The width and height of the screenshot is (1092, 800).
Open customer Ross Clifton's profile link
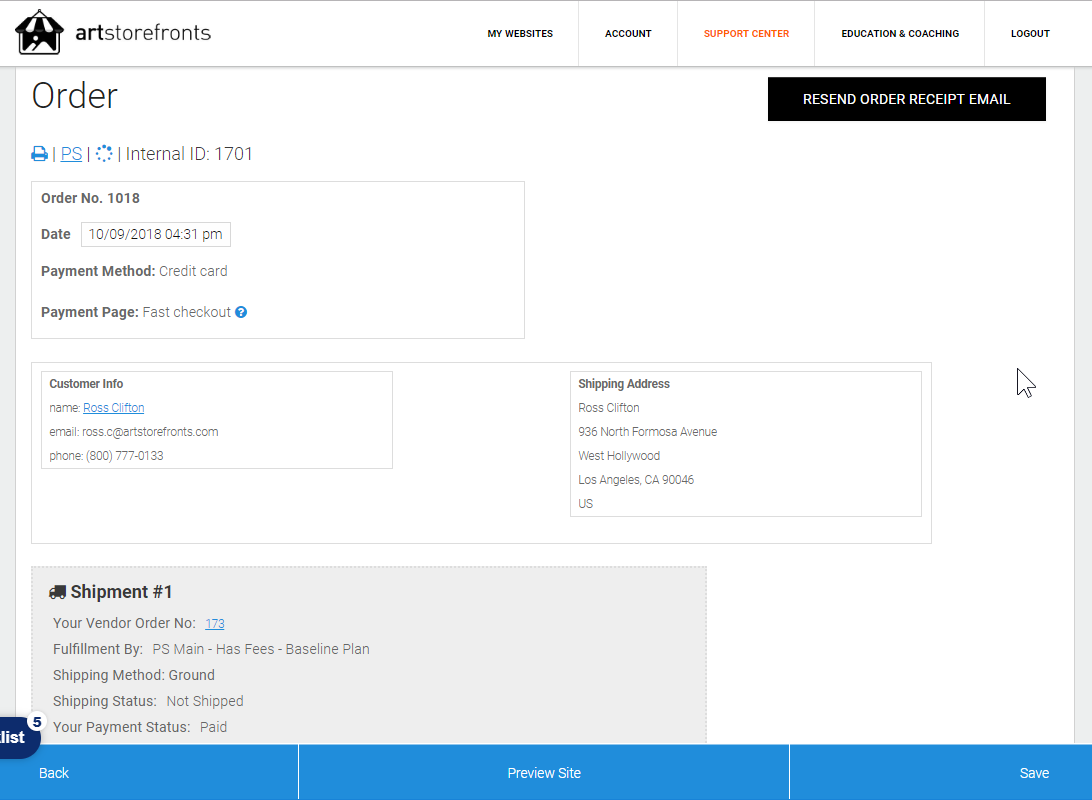coord(113,408)
